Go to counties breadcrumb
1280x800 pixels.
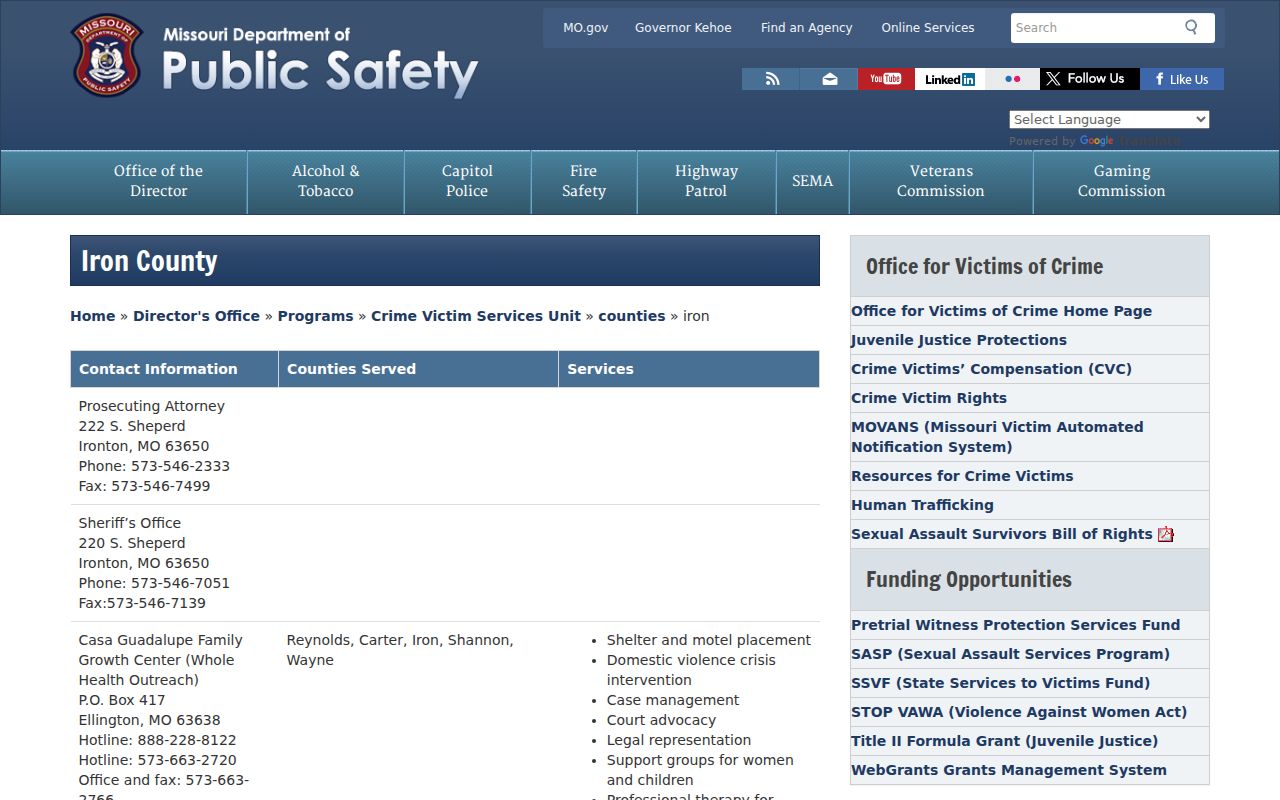tap(631, 316)
